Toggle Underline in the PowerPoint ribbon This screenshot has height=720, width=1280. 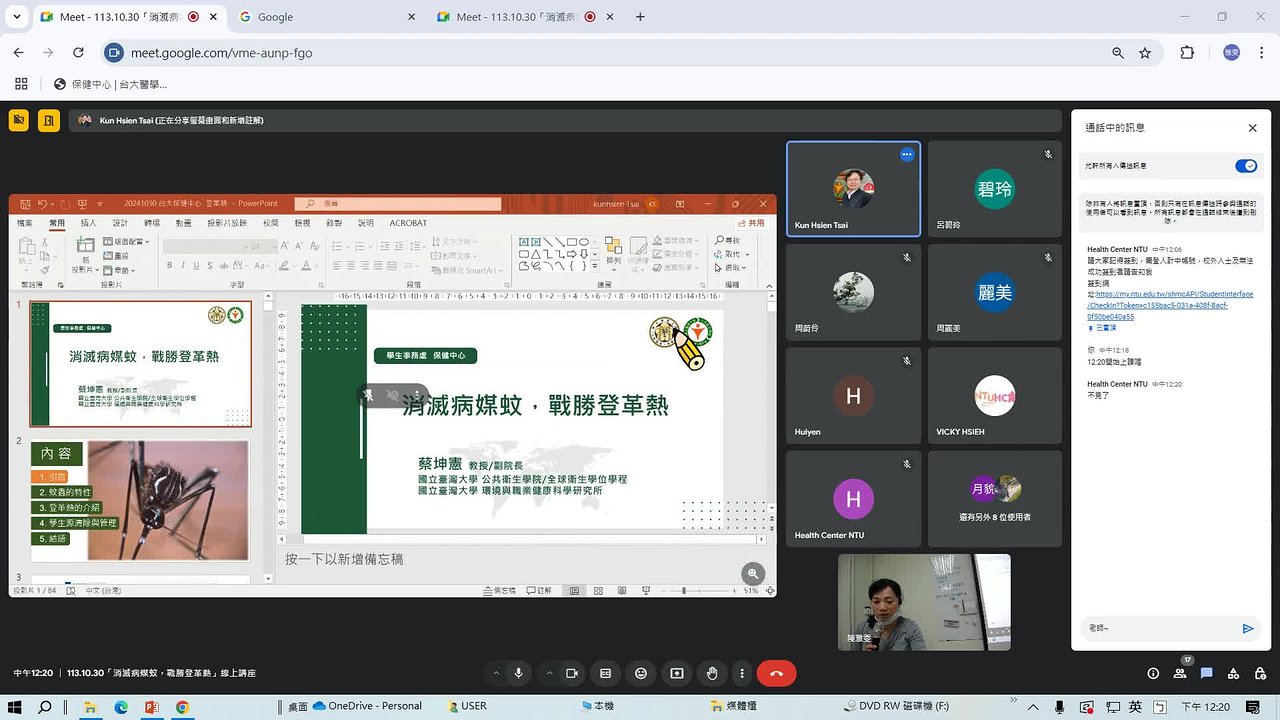[198, 265]
